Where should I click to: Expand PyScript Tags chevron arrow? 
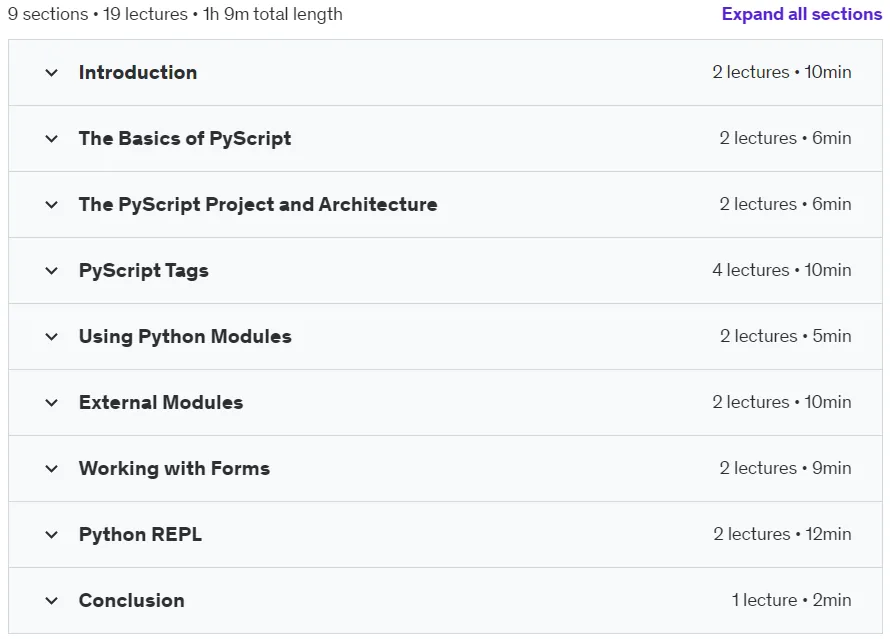(52, 271)
